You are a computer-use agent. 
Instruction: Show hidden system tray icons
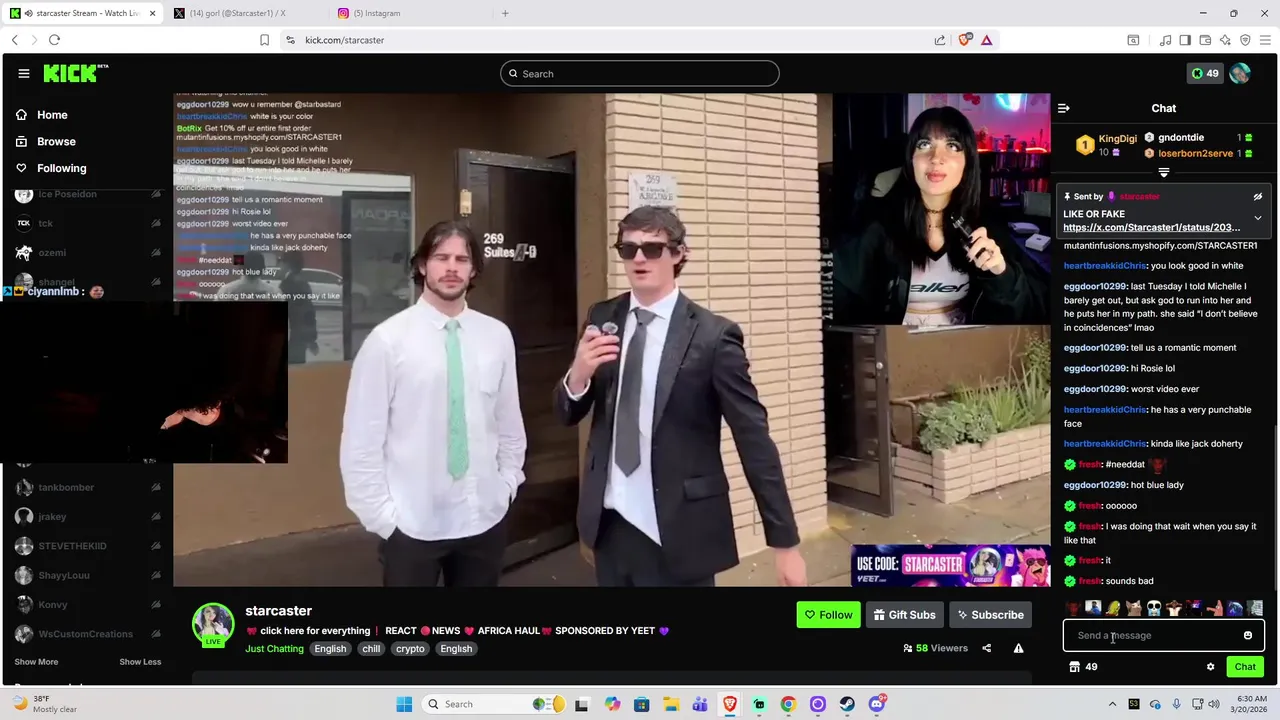[1112, 704]
